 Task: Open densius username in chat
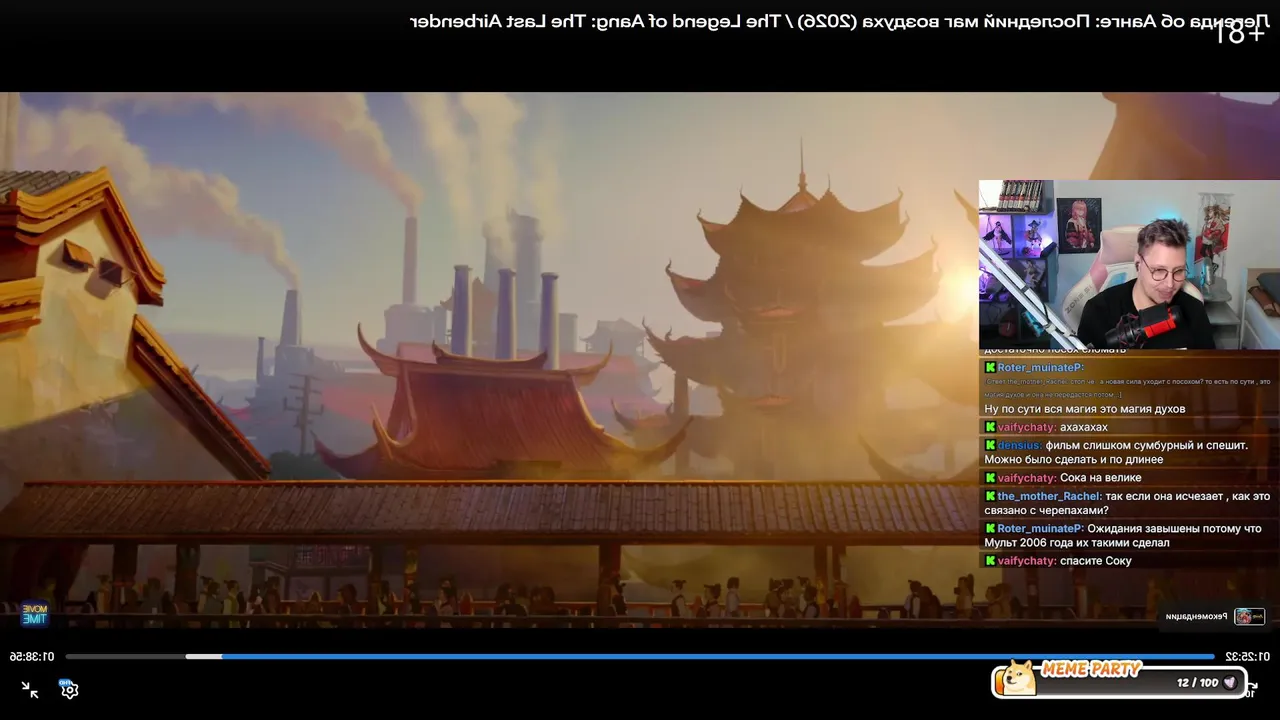[1020, 445]
